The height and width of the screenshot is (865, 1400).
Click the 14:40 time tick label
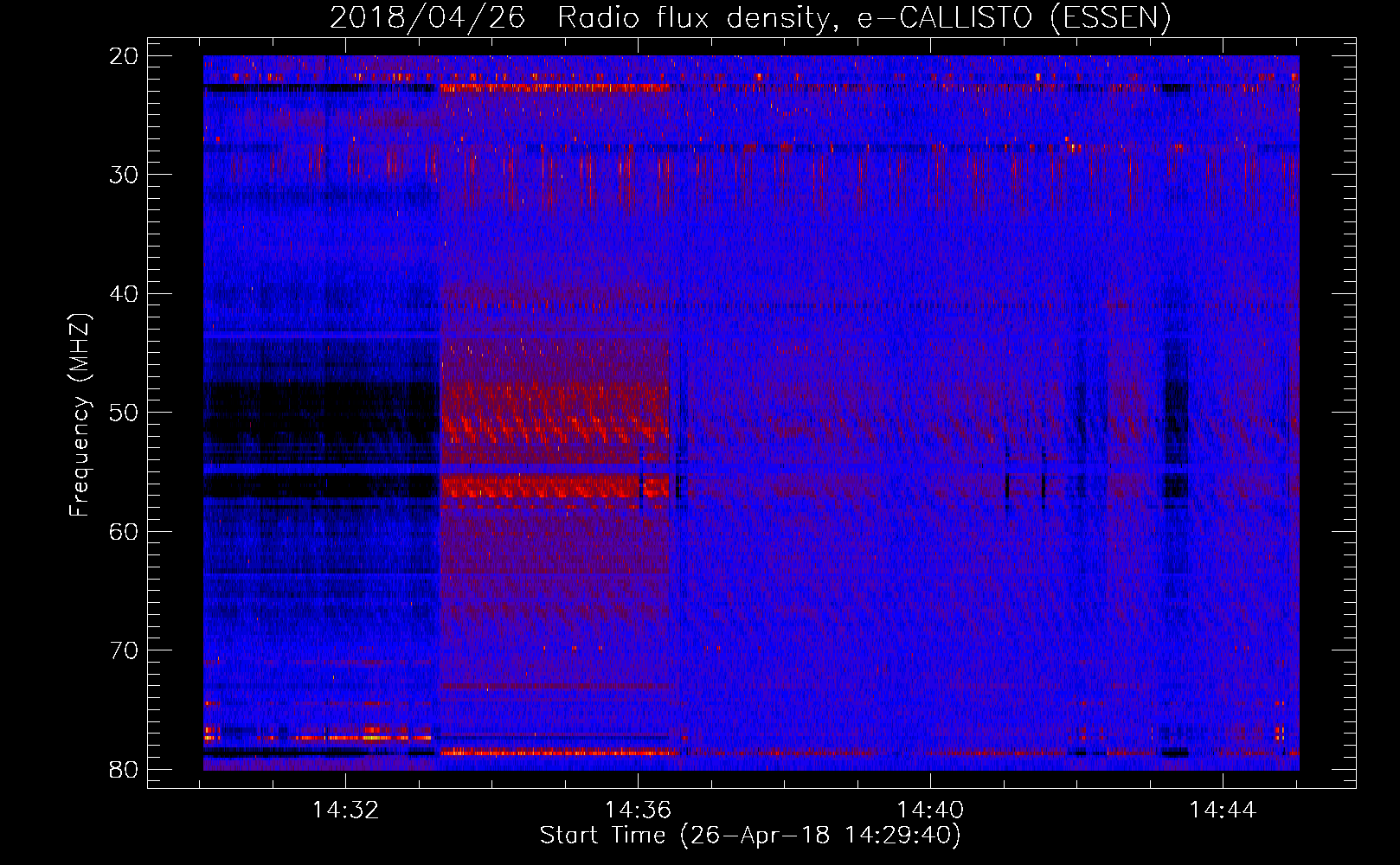click(x=930, y=811)
